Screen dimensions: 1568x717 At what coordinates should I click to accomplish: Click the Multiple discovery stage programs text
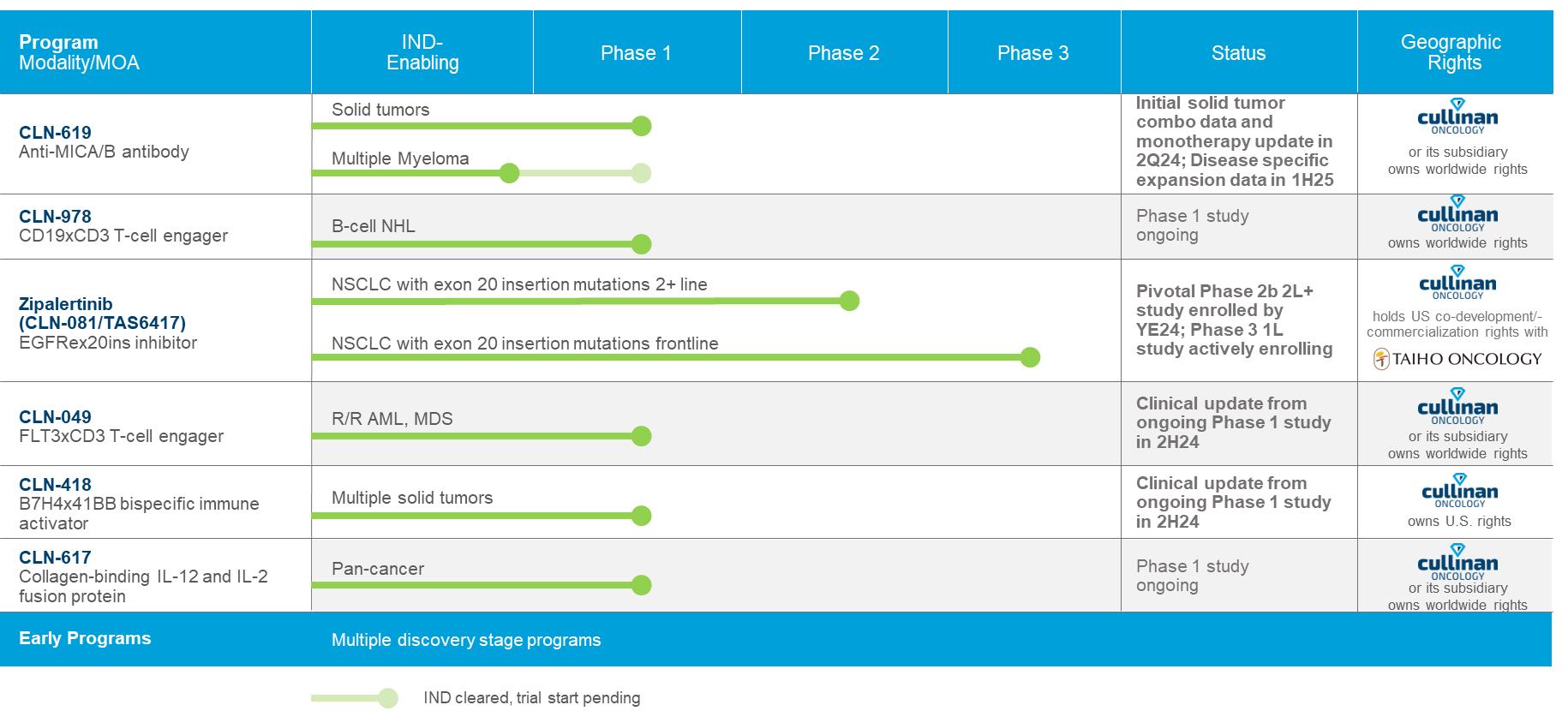point(466,640)
